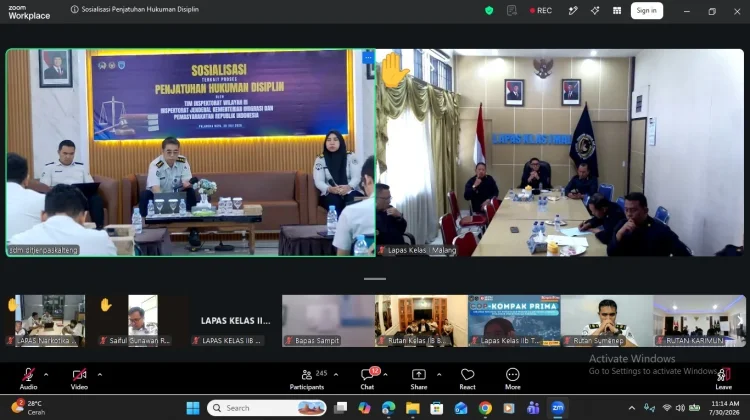Open the volume tray icon
Viewport: 750px width, 420px height.
(680, 408)
